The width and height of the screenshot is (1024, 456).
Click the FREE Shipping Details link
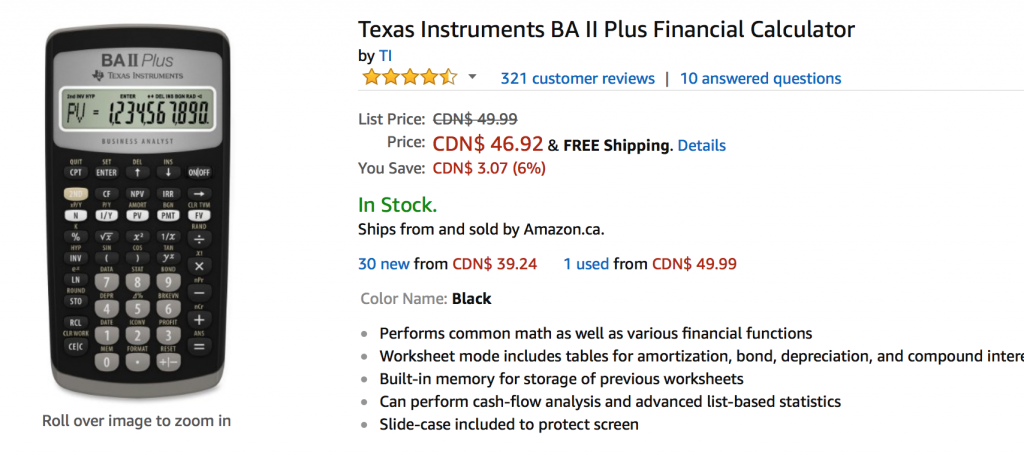701,146
